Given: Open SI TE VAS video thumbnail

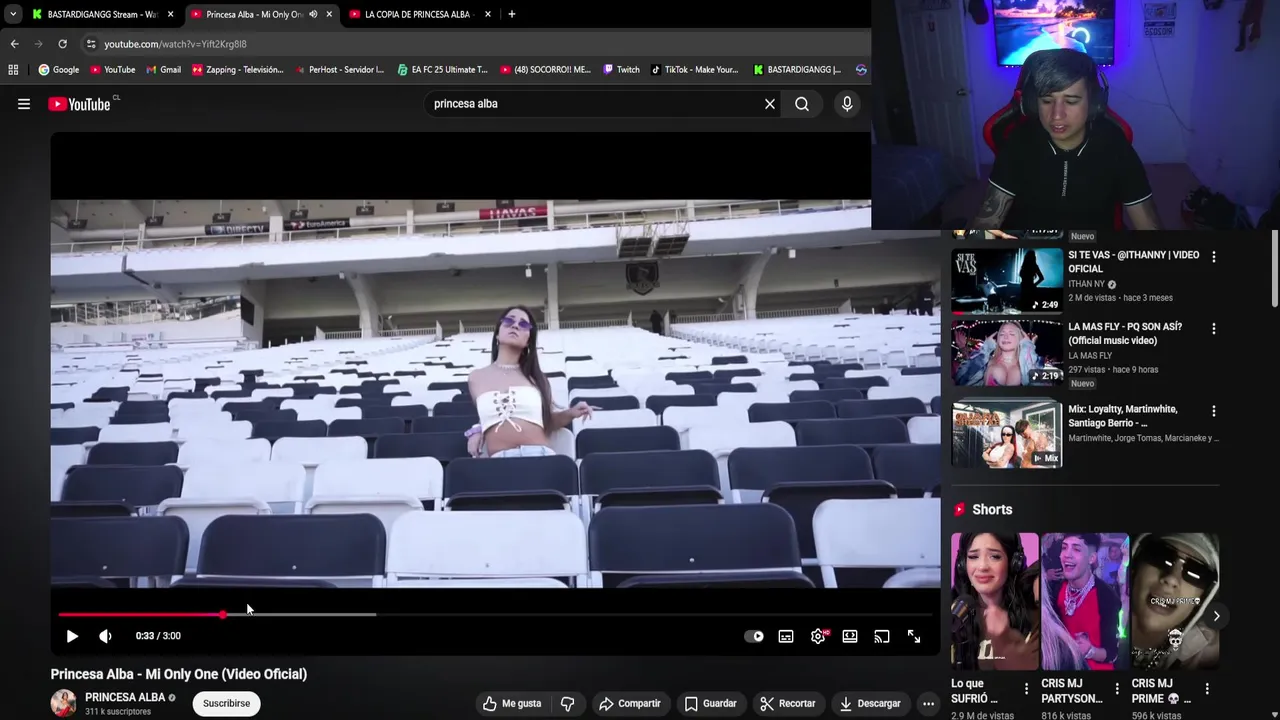Looking at the screenshot, I should pos(1007,280).
